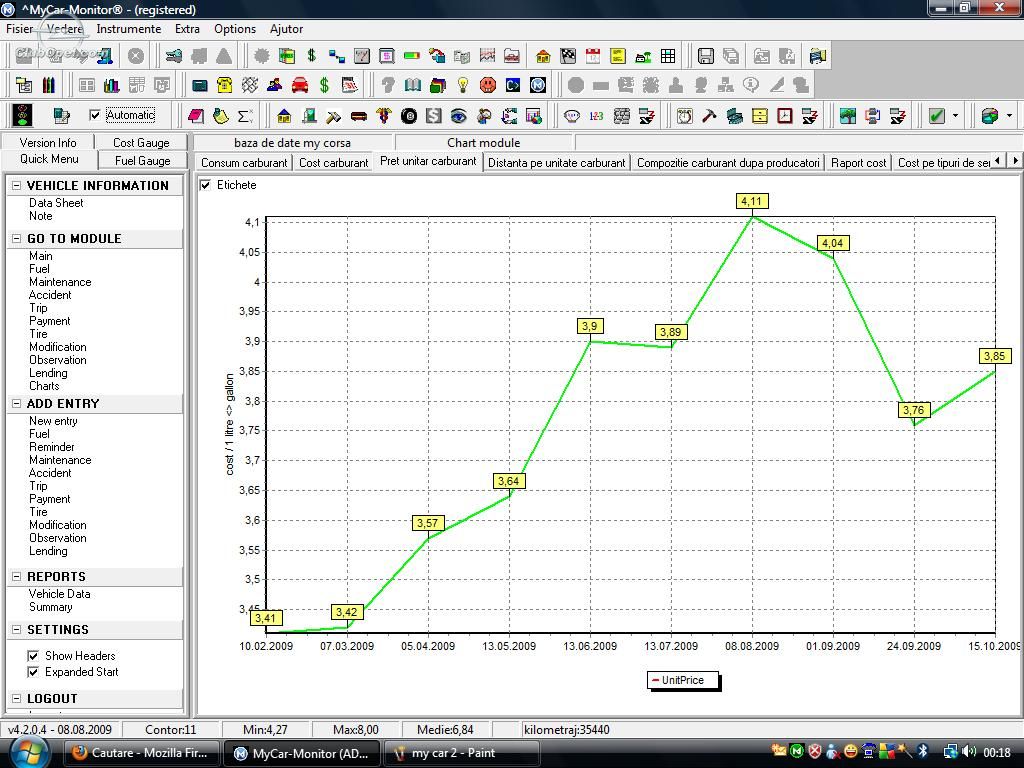Click the alarm clock toolbar icon
Screen dimensions: 1024x768
coord(684,116)
